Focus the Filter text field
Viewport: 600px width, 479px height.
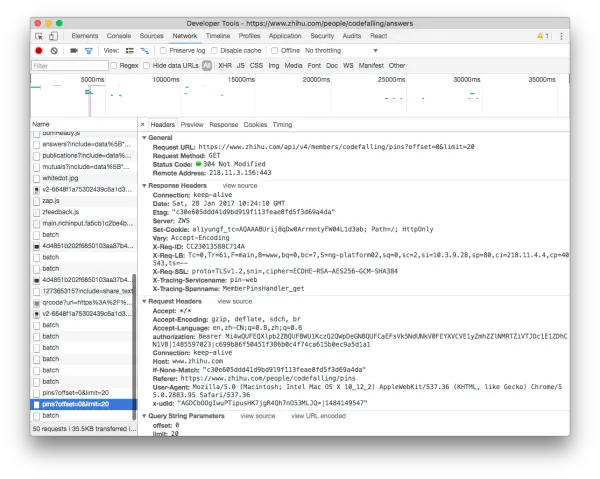coord(70,66)
